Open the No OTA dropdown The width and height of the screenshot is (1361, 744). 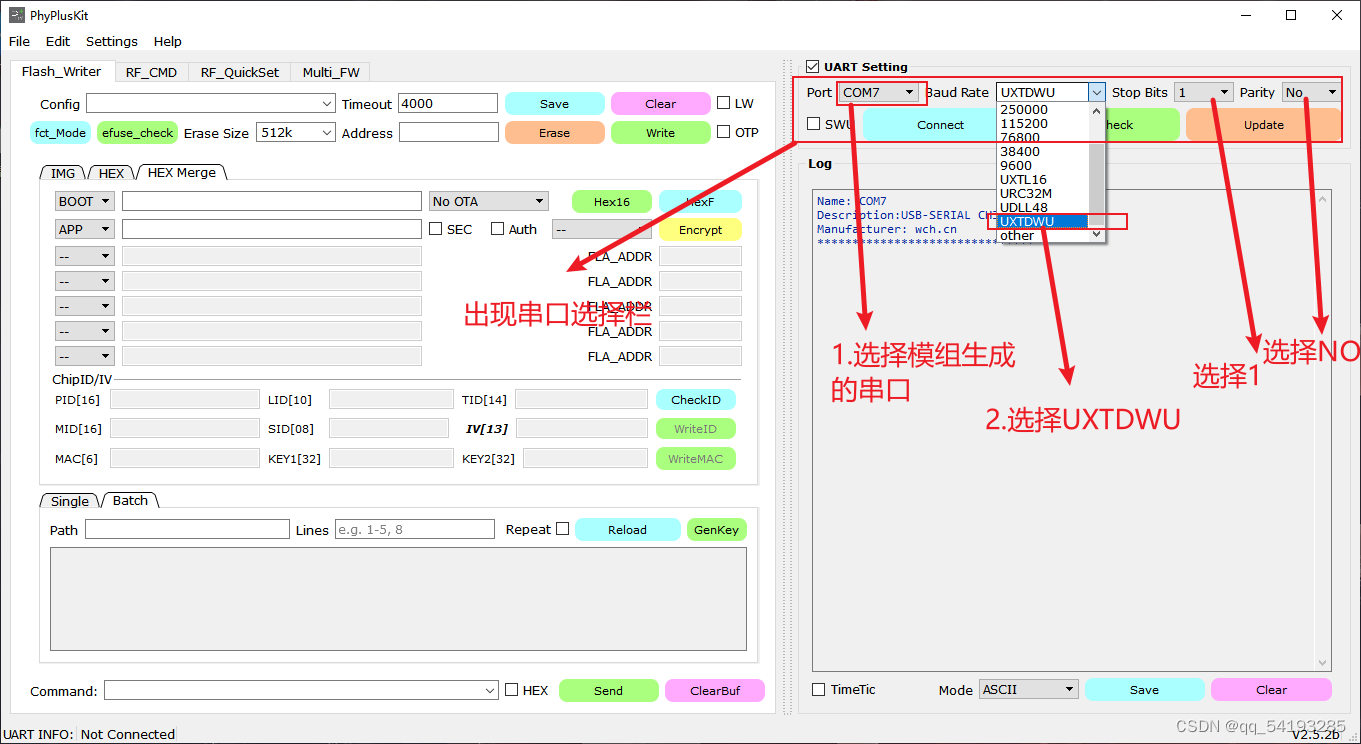(x=489, y=201)
